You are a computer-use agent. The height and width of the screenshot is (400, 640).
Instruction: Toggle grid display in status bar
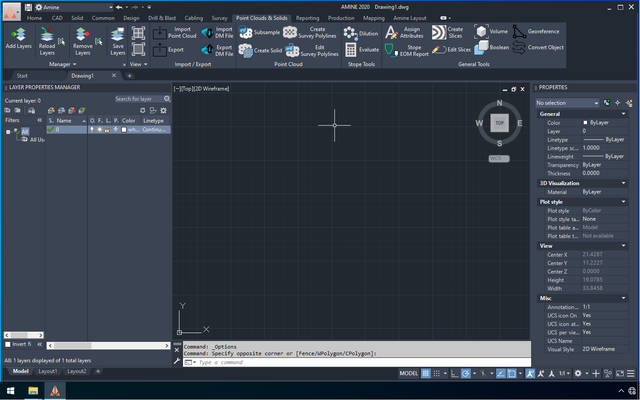tap(426, 373)
